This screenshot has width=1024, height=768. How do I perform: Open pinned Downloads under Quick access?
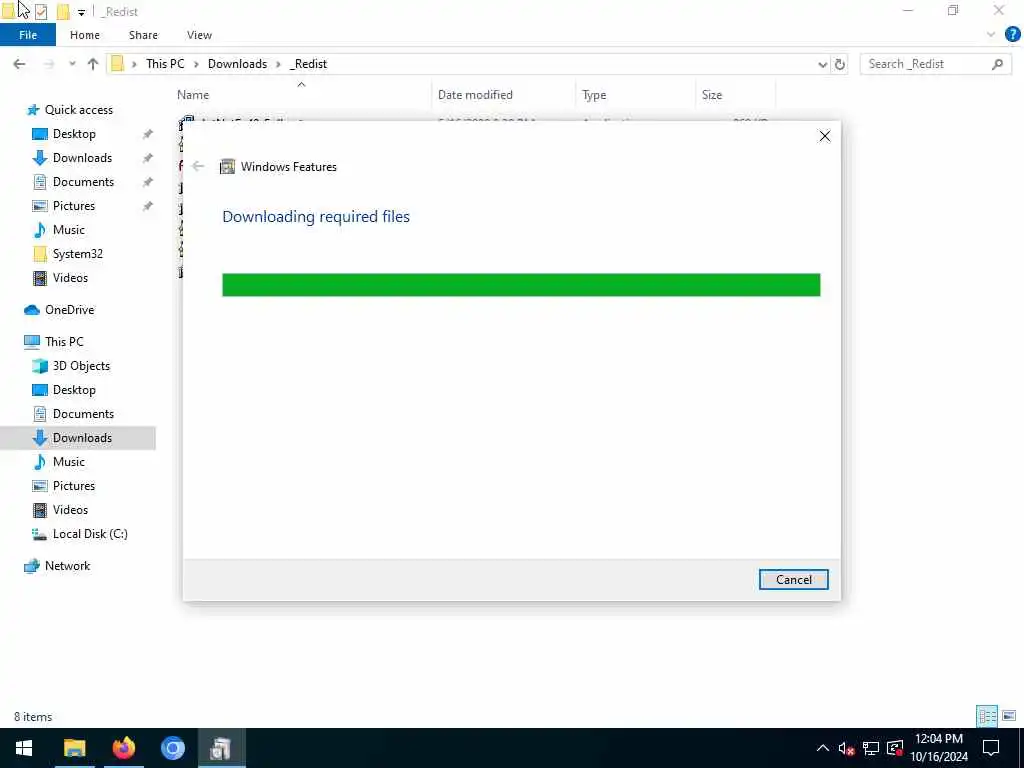tap(82, 158)
